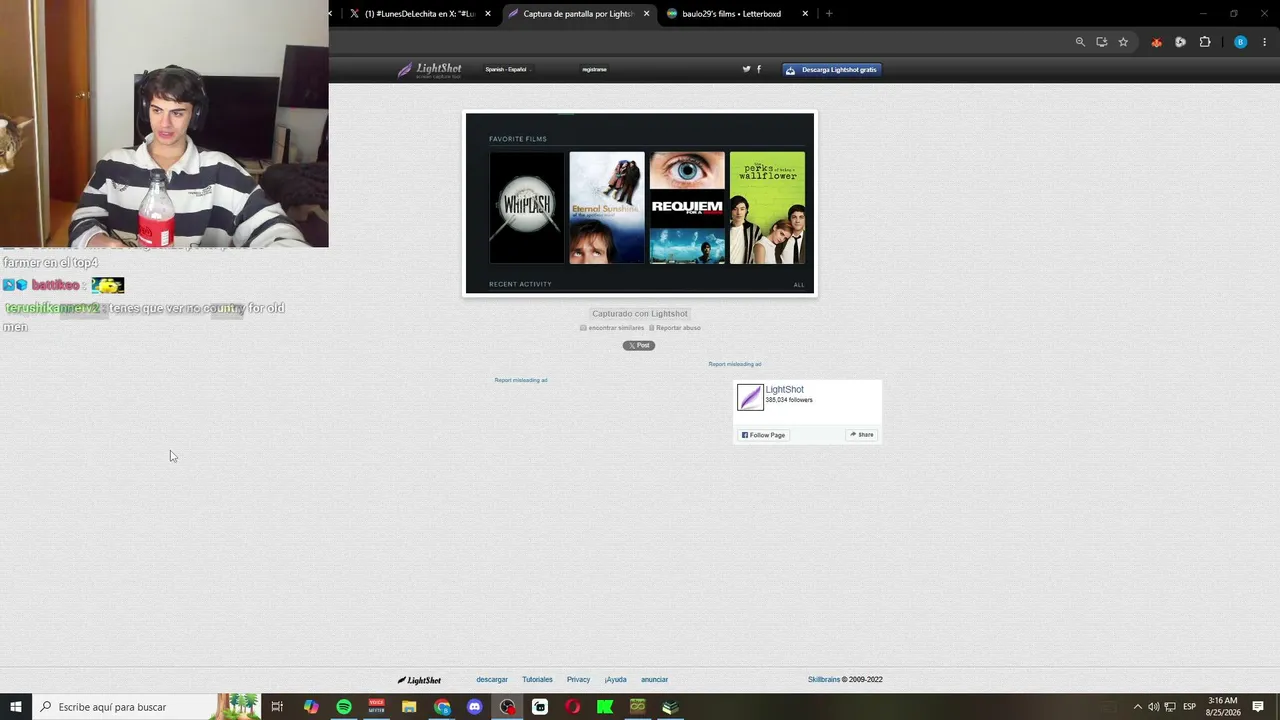Image resolution: width=1280 pixels, height=720 pixels.
Task: Show hidden system tray icons
Action: [1137, 707]
